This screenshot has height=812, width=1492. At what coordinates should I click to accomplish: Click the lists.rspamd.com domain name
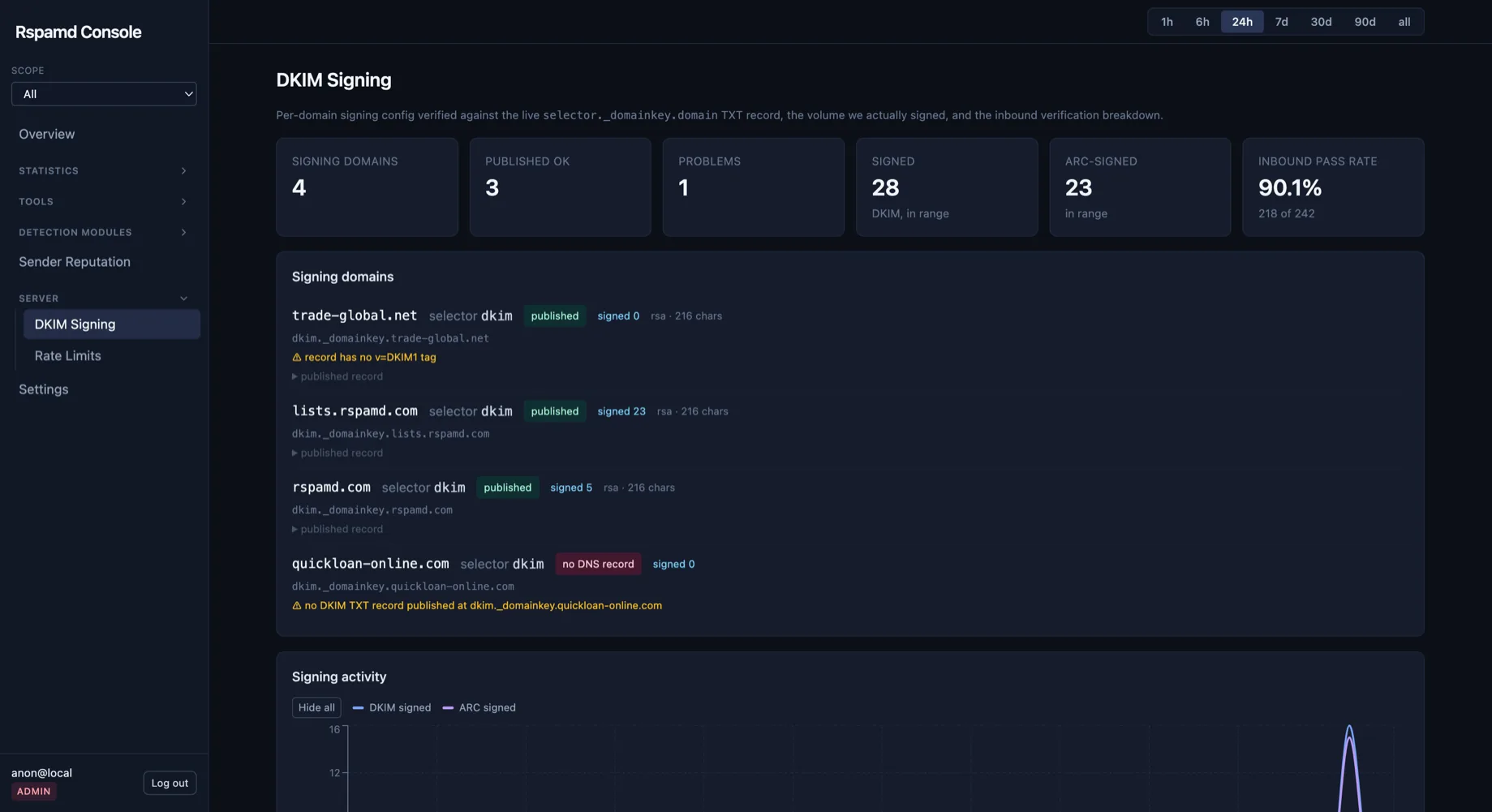[355, 411]
